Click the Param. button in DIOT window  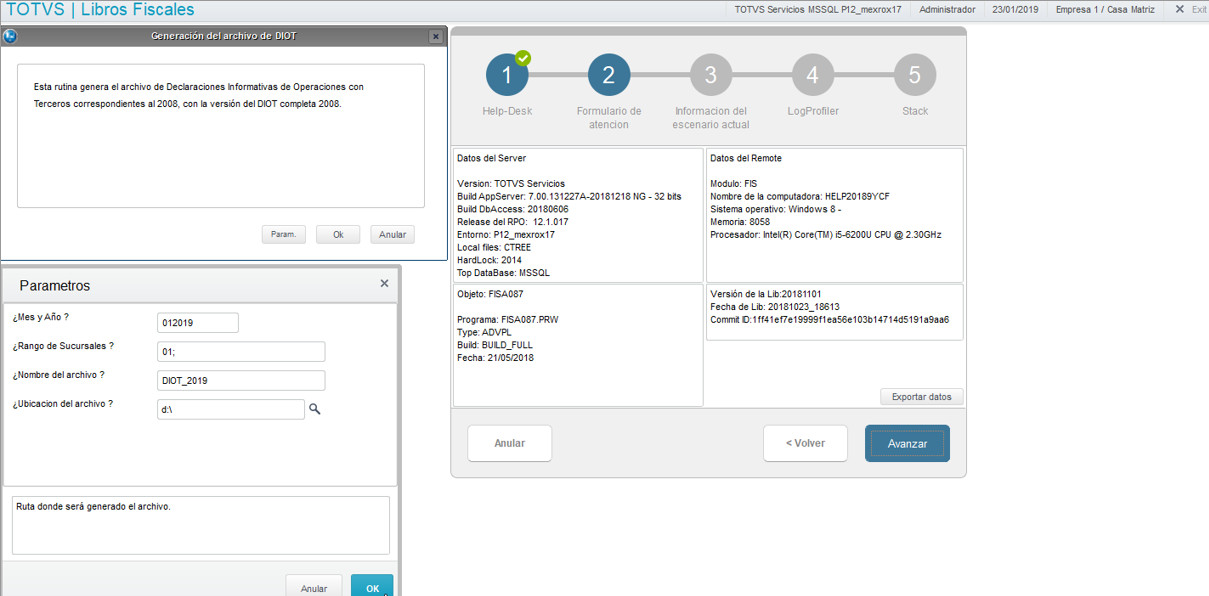pos(283,234)
